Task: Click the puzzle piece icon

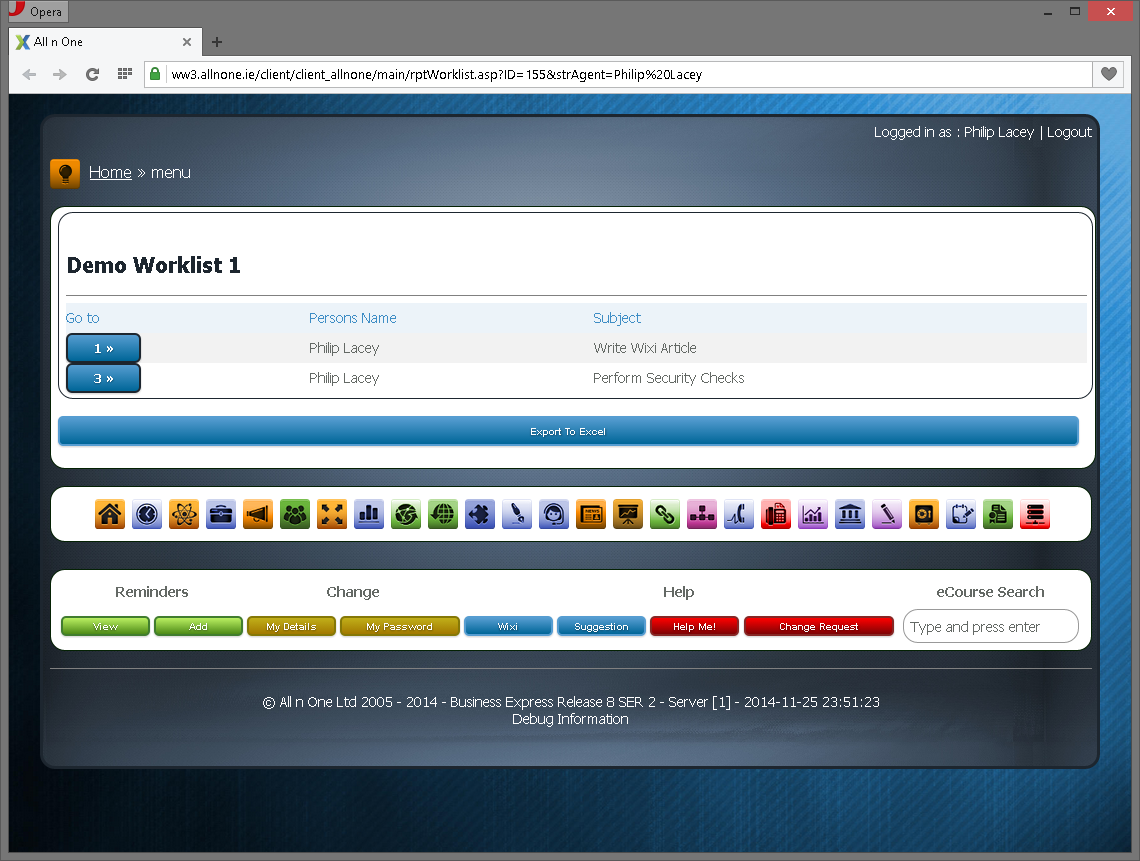Action: (480, 514)
